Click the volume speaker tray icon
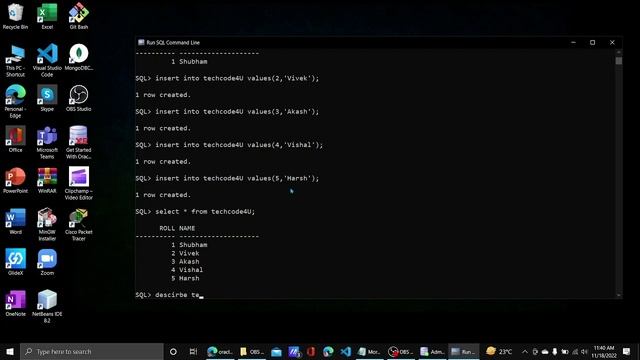The image size is (640, 360). coord(584,351)
